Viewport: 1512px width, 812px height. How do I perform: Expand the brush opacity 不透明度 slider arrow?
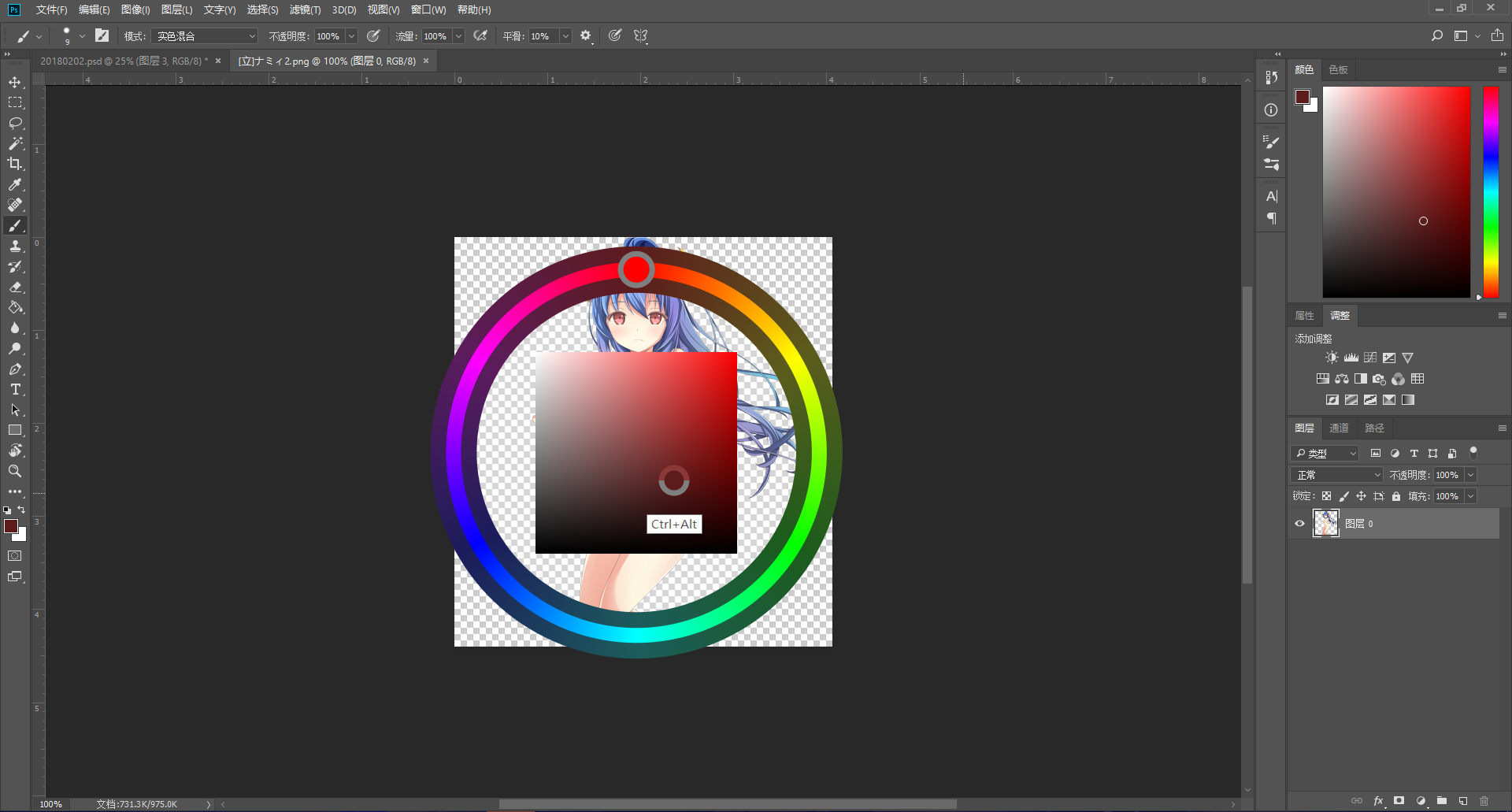click(352, 36)
